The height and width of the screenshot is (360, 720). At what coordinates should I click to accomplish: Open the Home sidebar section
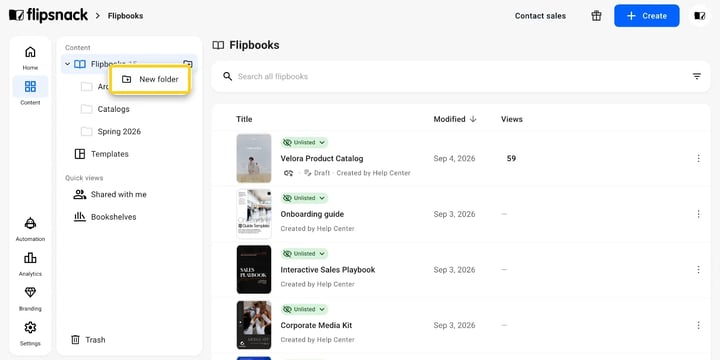click(30, 58)
